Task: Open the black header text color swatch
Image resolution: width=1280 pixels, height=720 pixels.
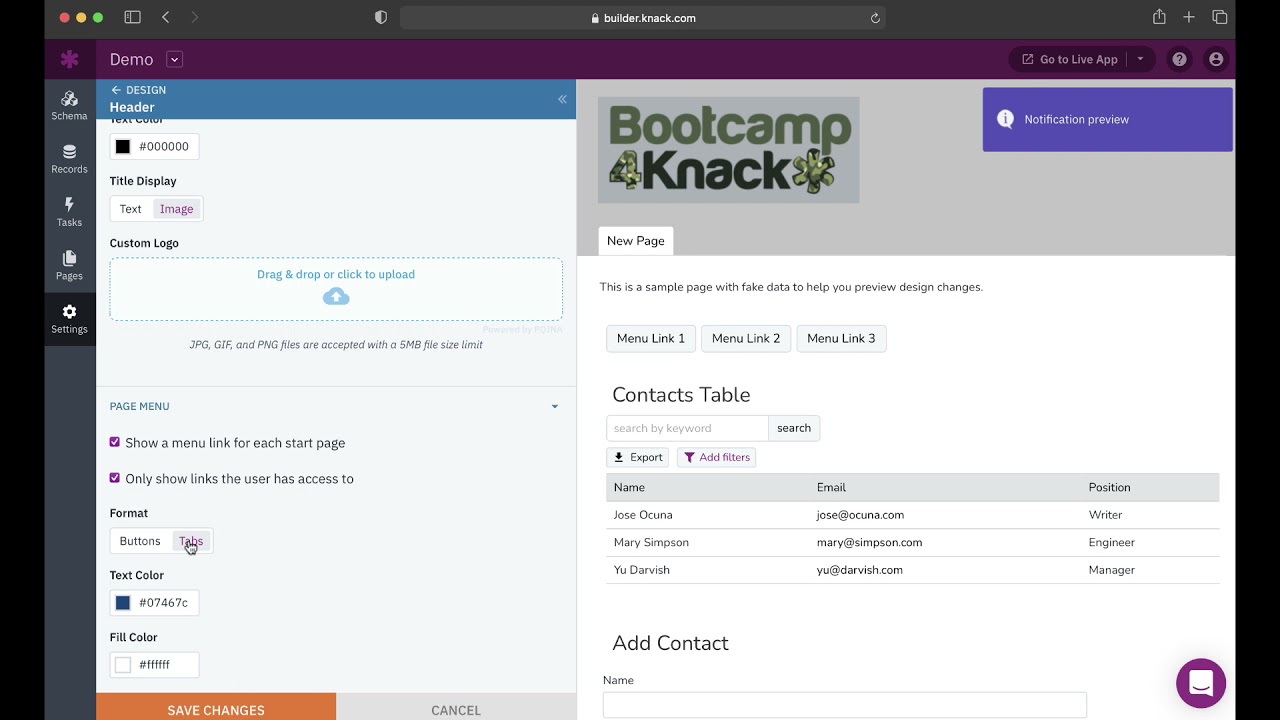Action: pos(123,146)
